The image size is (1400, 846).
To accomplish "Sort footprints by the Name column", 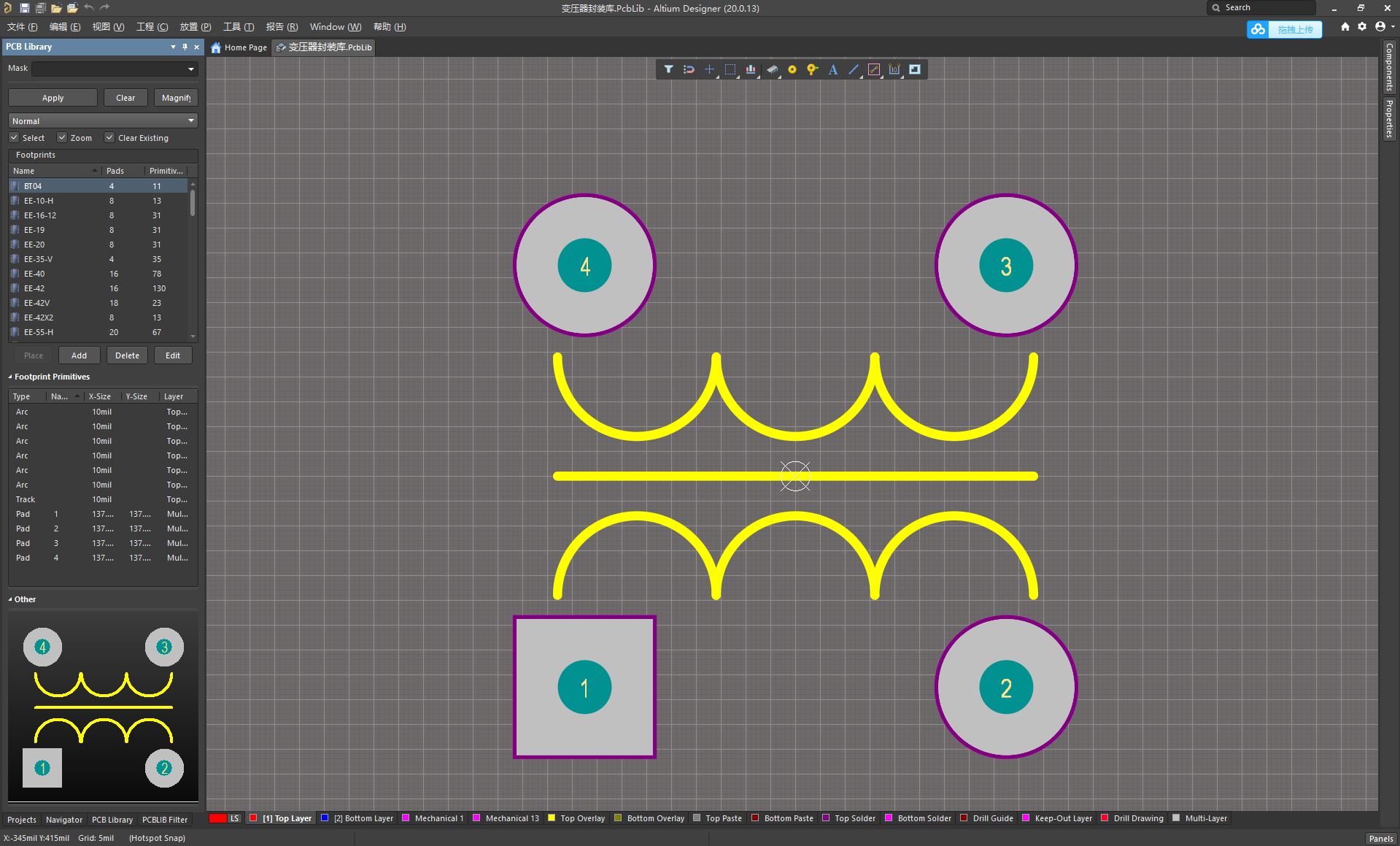I will click(x=55, y=170).
